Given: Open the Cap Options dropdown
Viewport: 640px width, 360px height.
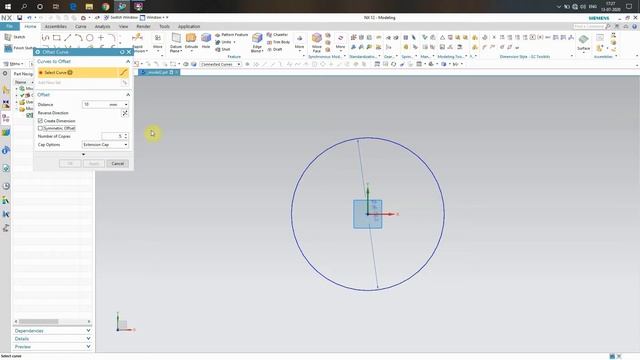Looking at the screenshot, I should [x=126, y=145].
